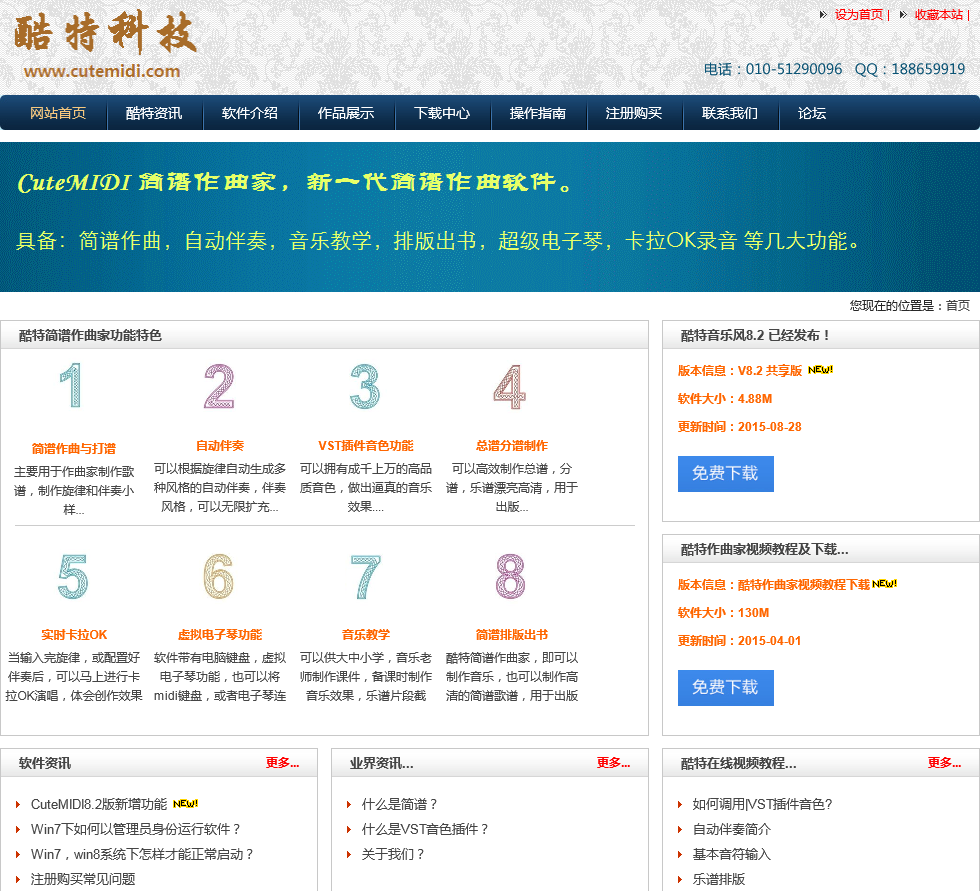The width and height of the screenshot is (980, 891).
Task: Click 软件大小：130M text
Action: point(724,613)
